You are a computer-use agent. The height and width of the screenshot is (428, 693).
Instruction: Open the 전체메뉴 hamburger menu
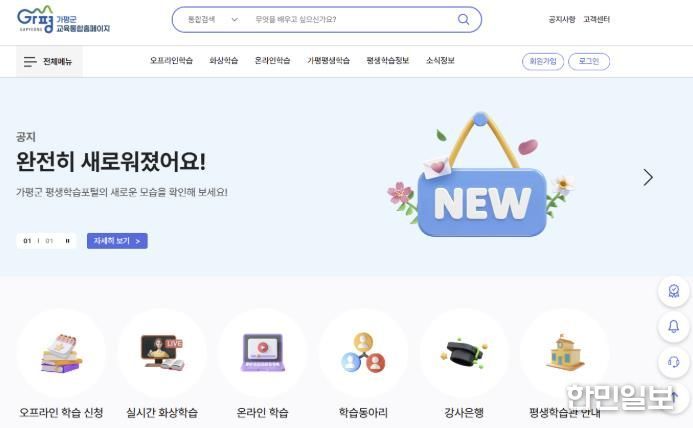point(49,61)
